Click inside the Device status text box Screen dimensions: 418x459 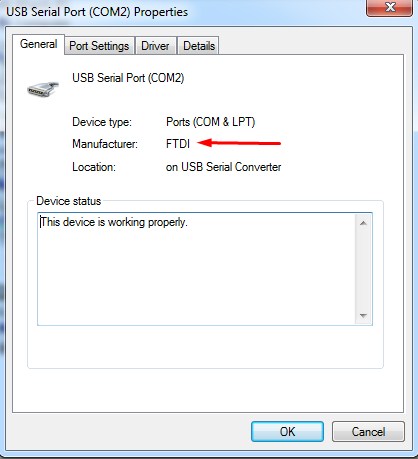tap(196, 269)
